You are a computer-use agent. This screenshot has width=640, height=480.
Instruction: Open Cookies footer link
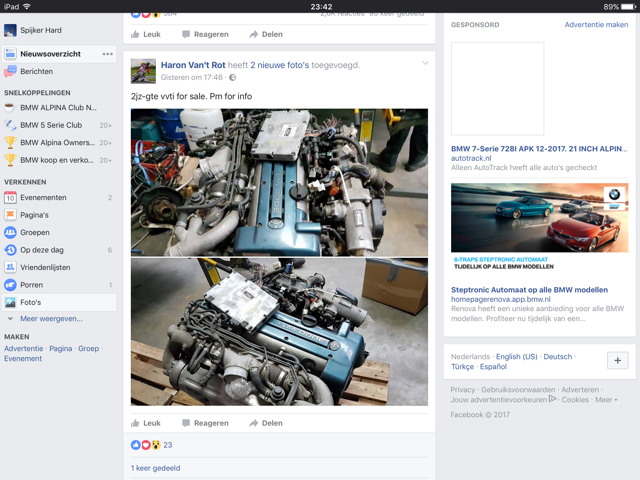click(575, 400)
